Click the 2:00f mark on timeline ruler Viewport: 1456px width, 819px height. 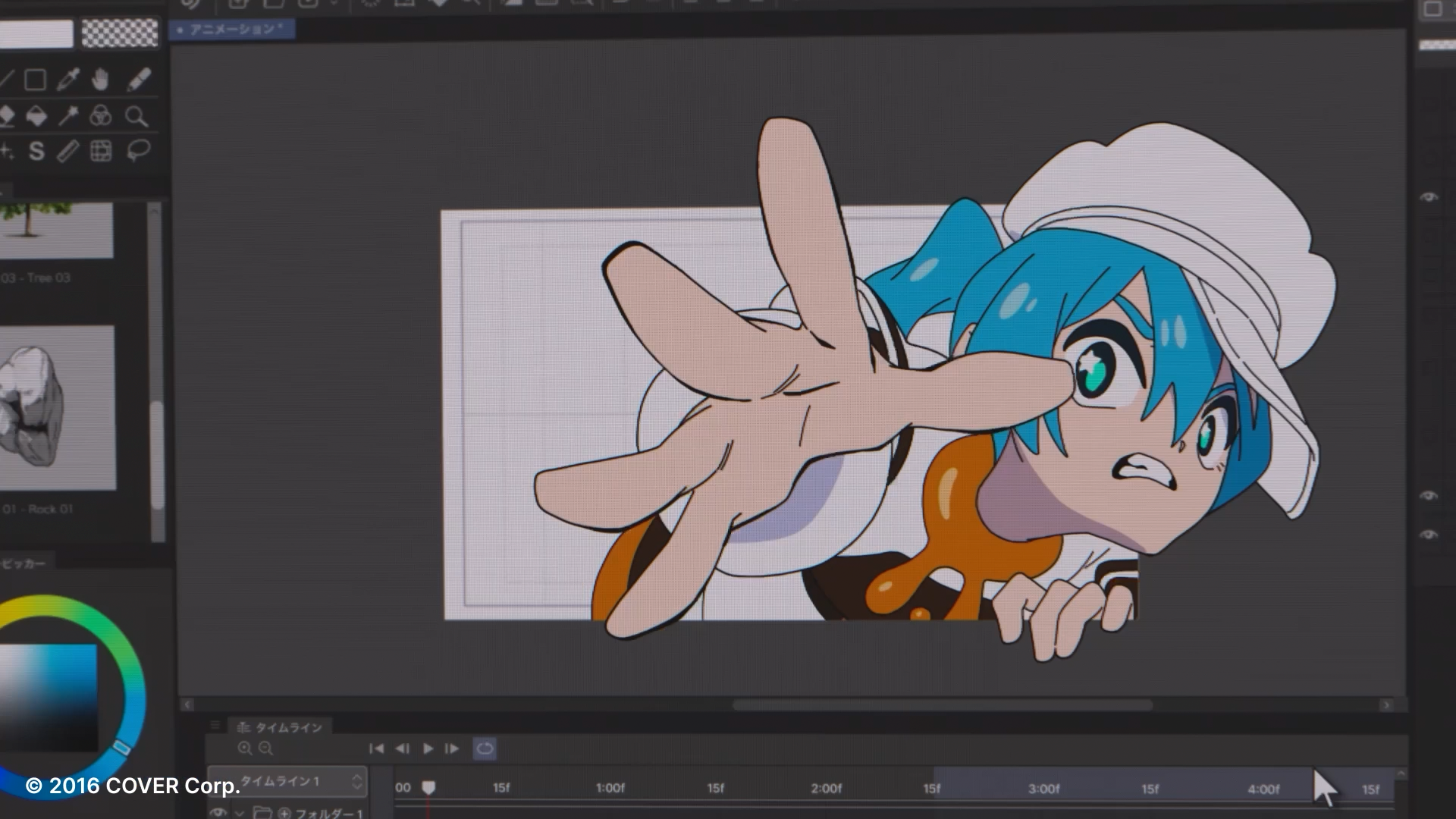[826, 788]
